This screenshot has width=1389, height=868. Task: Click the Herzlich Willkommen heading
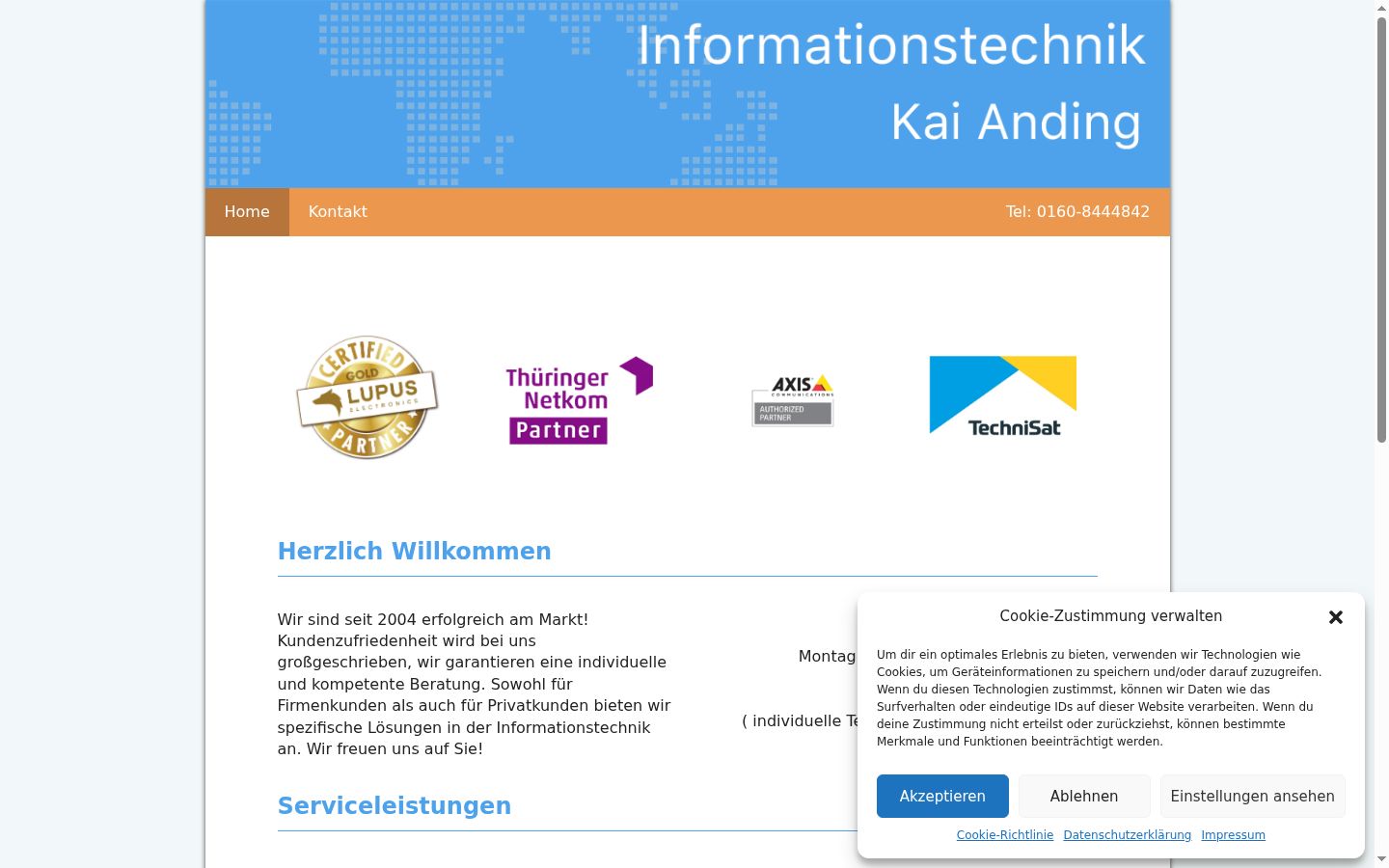click(x=415, y=551)
